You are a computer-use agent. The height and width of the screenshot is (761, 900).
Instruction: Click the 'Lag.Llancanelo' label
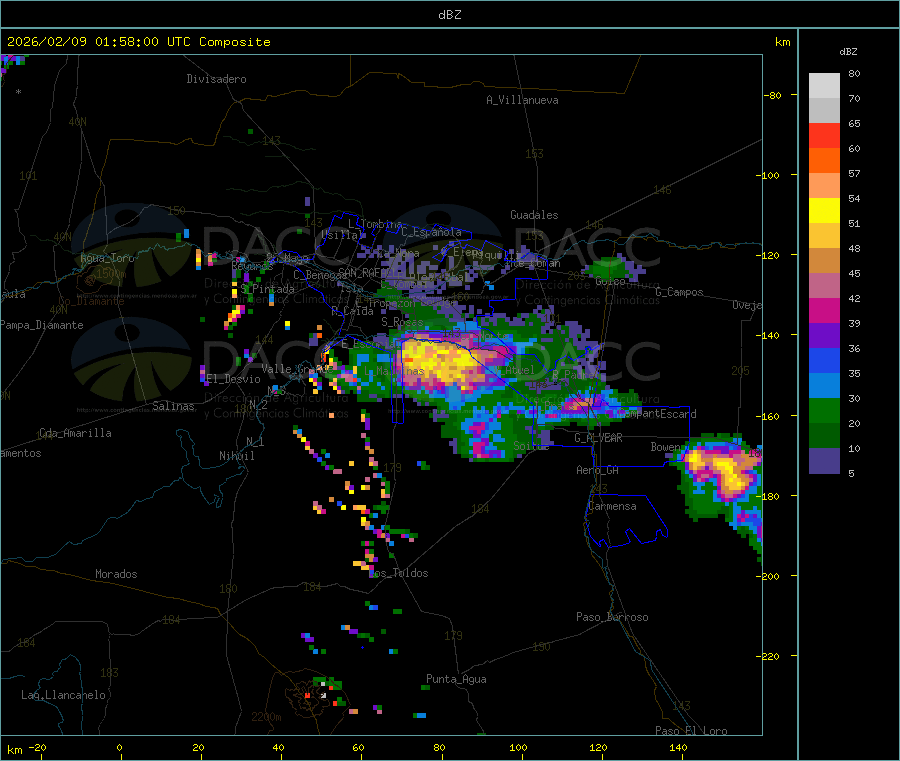tap(64, 695)
